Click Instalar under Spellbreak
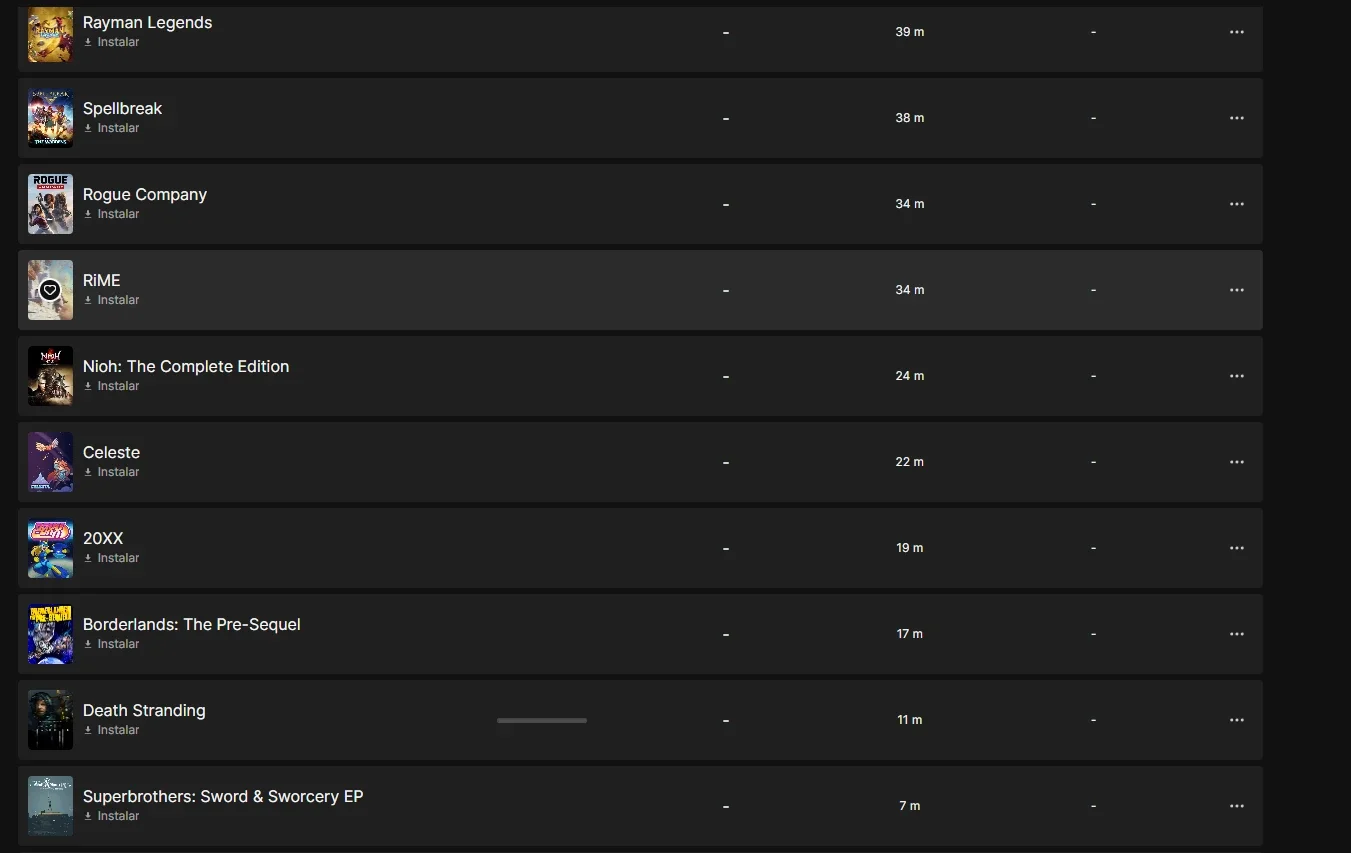The height and width of the screenshot is (853, 1351). tap(111, 128)
